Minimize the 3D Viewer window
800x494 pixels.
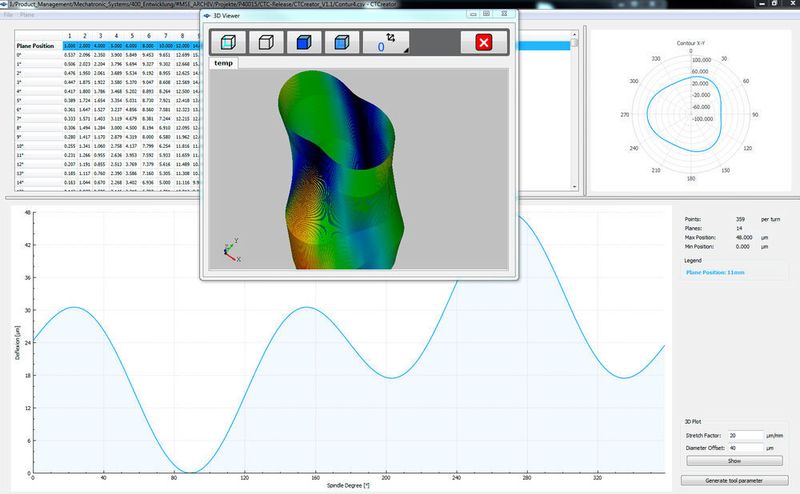coord(473,14)
